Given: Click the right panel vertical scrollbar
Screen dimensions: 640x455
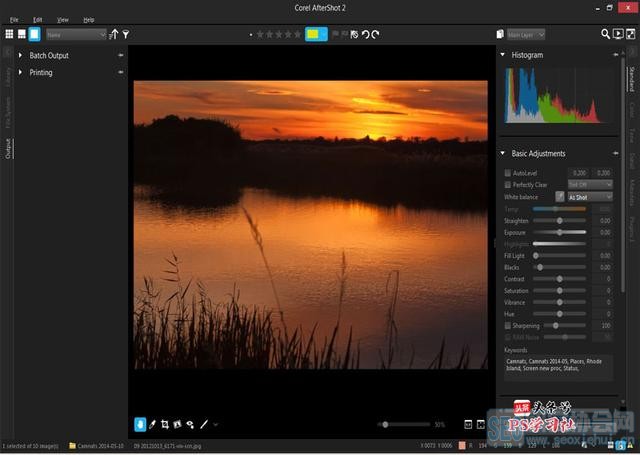Looking at the screenshot, I should (x=623, y=175).
